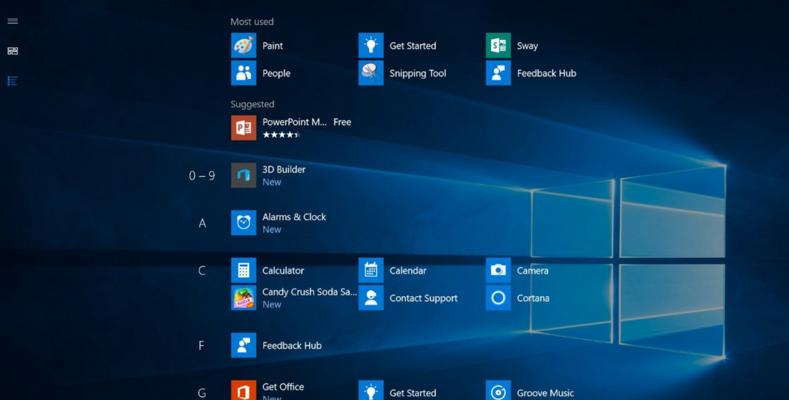
Task: Click the letter A group header
Action: point(202,223)
